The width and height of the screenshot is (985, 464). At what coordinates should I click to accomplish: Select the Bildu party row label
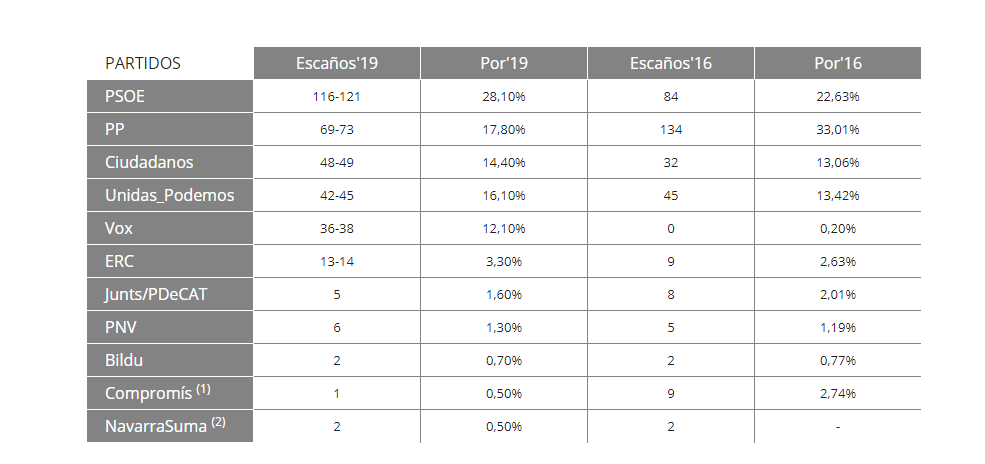(x=125, y=360)
